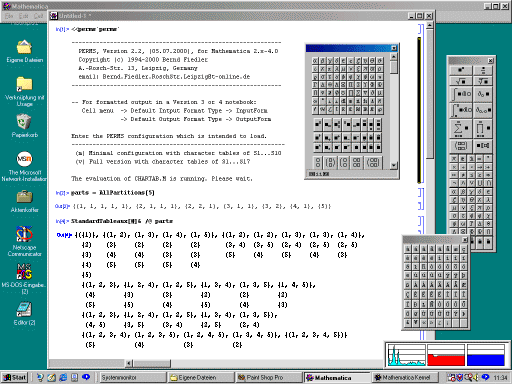Click the alpha button in the blue-titled palette
This screenshot has width=512, height=384.
315,61
